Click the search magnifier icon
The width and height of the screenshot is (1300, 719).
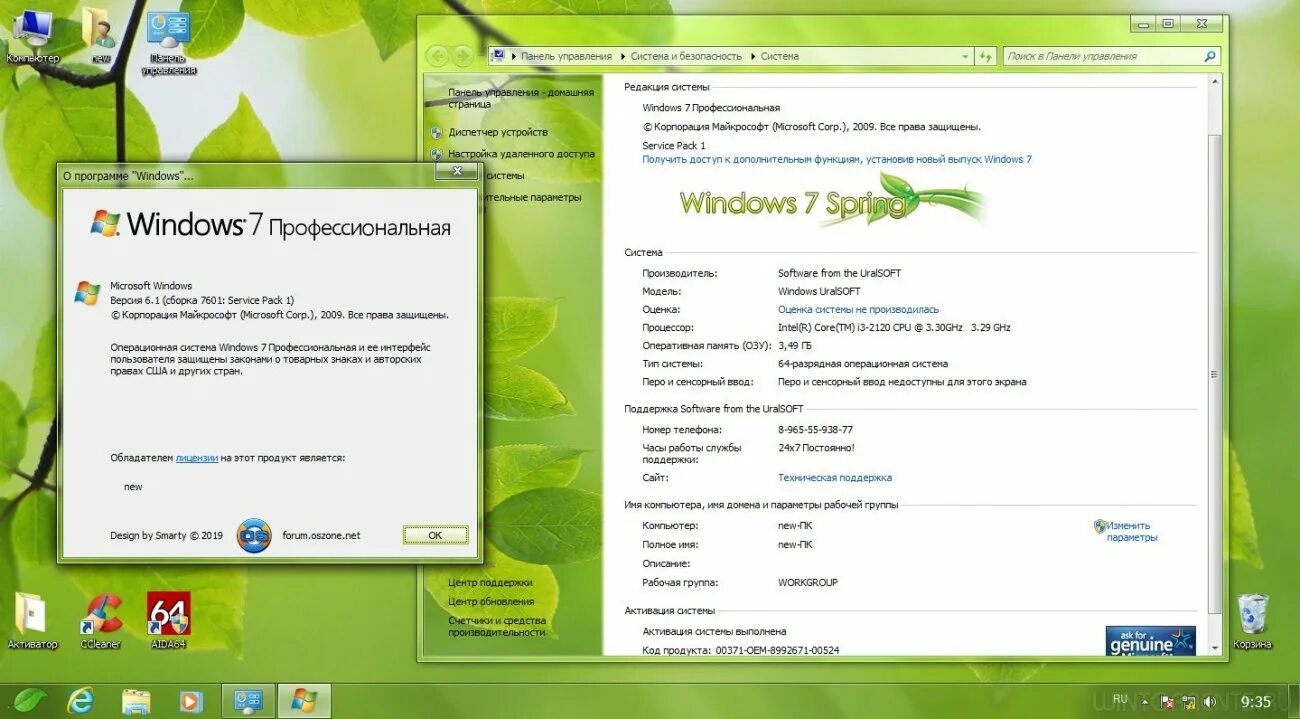pyautogui.click(x=1209, y=56)
